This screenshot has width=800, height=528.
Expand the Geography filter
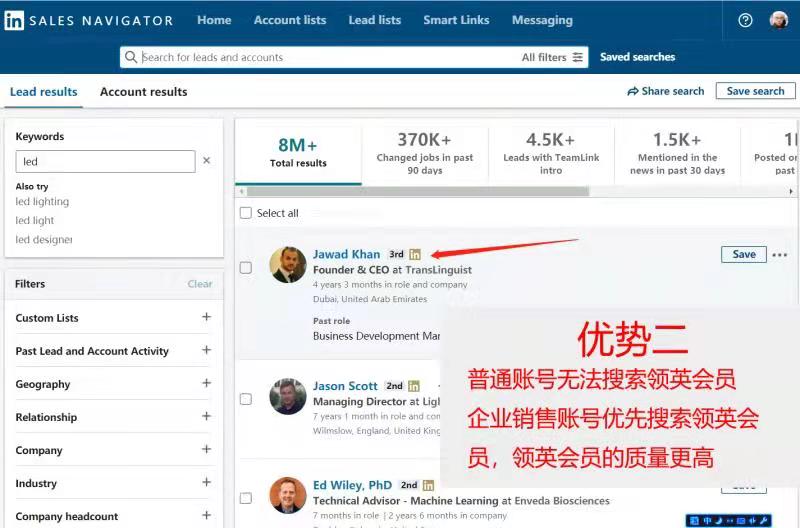click(206, 383)
